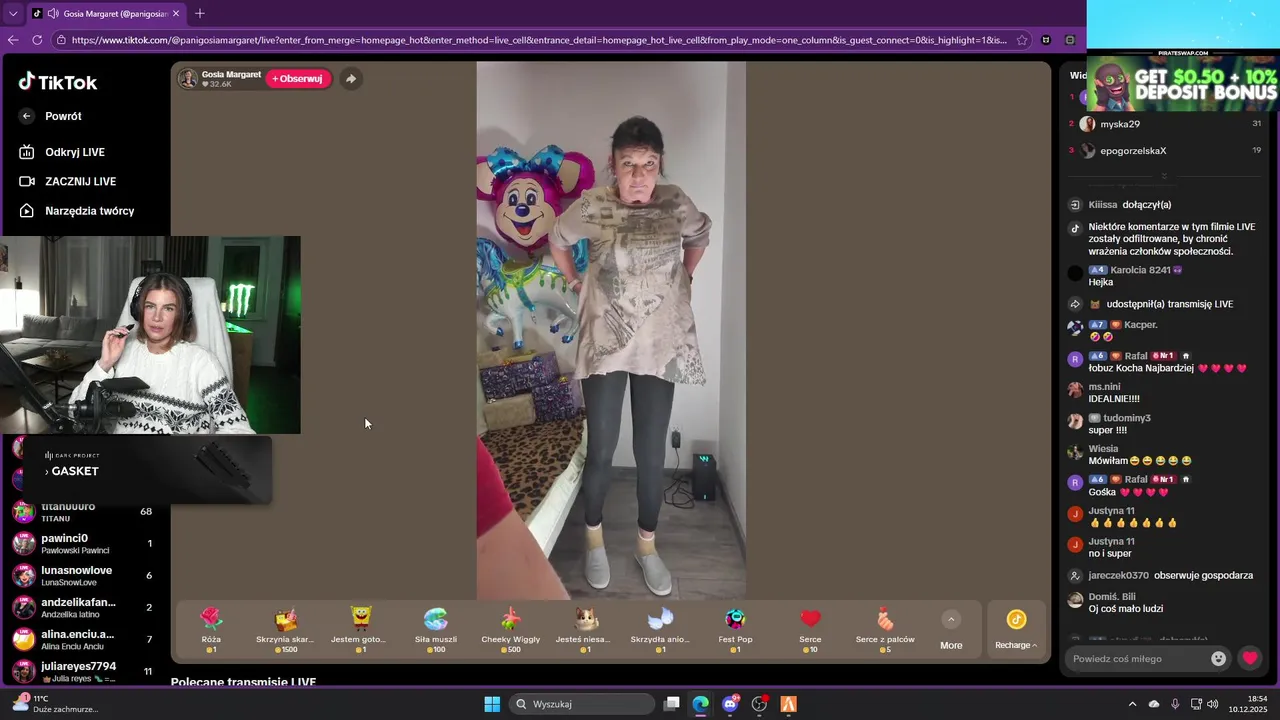The image size is (1280, 720).
Task: Send the Fest Pop gift
Action: 735,631
